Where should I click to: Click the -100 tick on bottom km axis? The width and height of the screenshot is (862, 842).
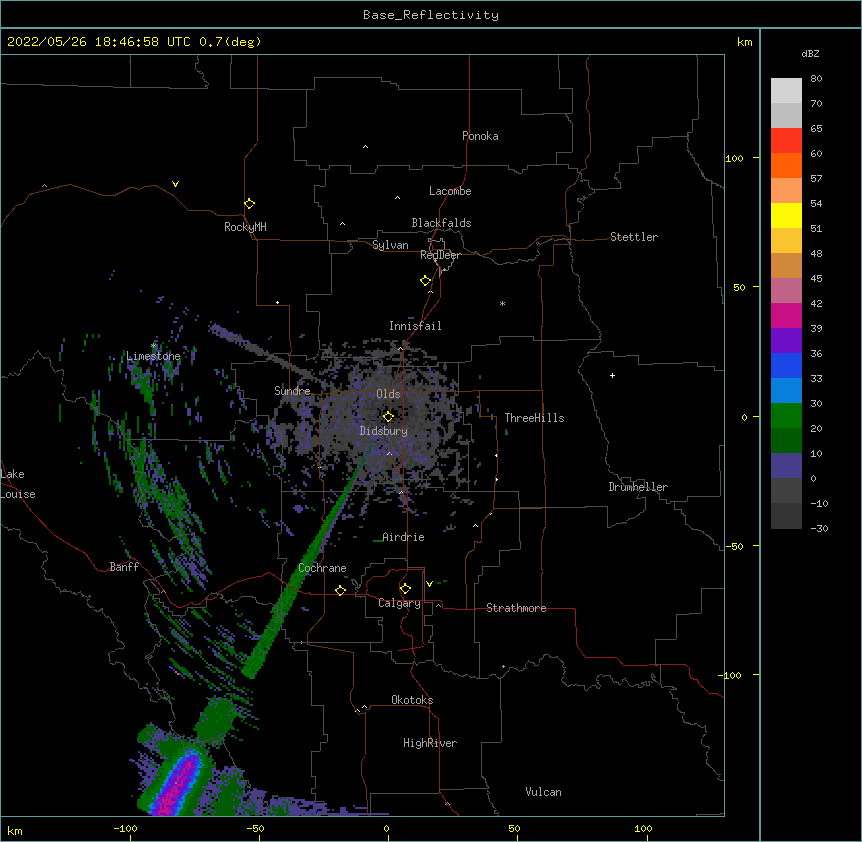pos(125,828)
